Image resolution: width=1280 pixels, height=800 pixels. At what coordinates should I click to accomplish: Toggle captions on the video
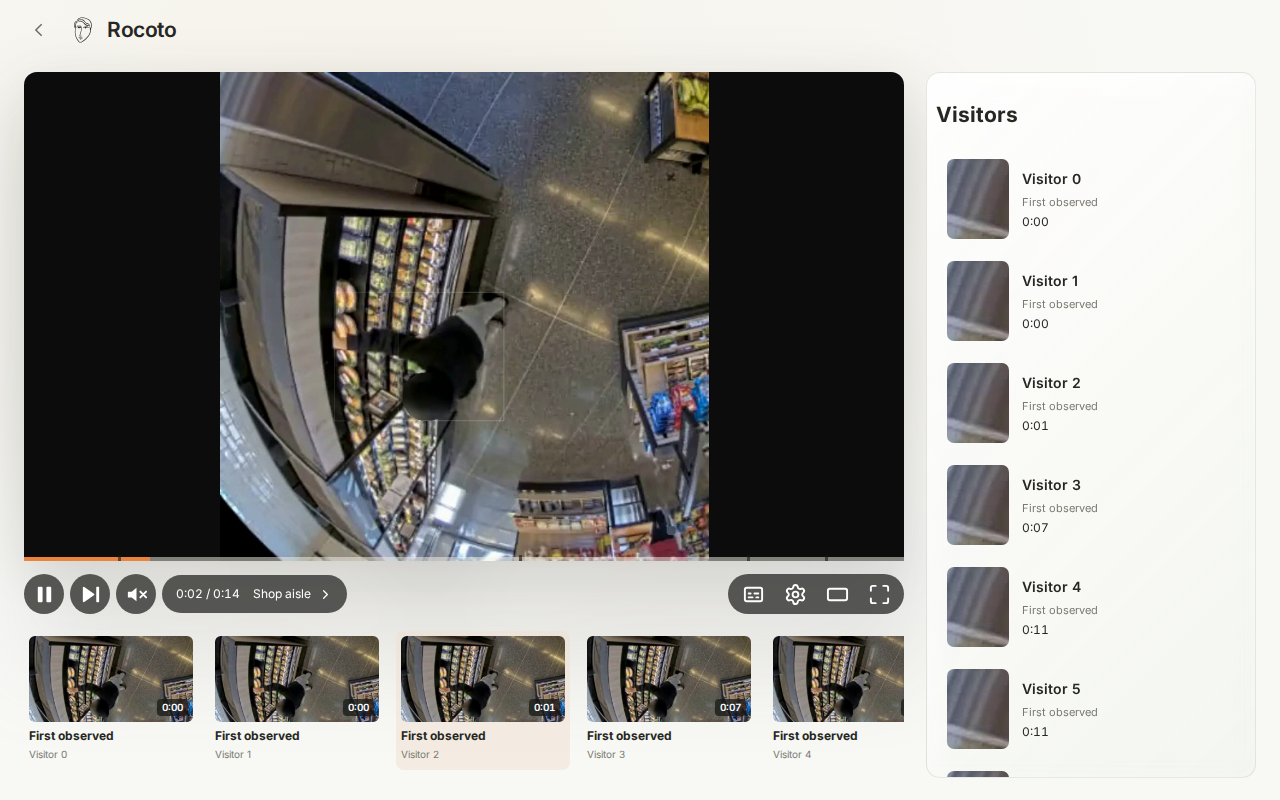click(x=753, y=594)
